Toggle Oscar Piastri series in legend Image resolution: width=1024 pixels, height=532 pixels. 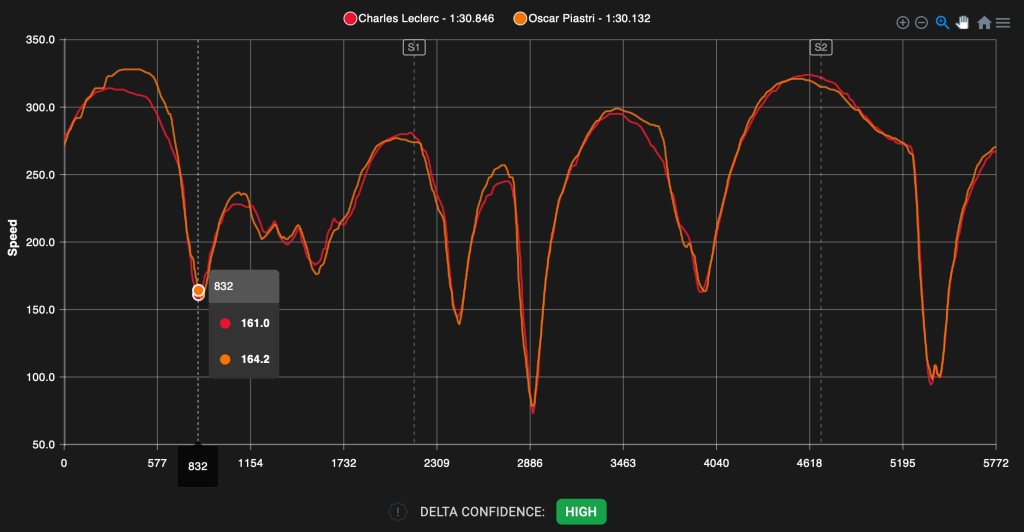coord(581,18)
